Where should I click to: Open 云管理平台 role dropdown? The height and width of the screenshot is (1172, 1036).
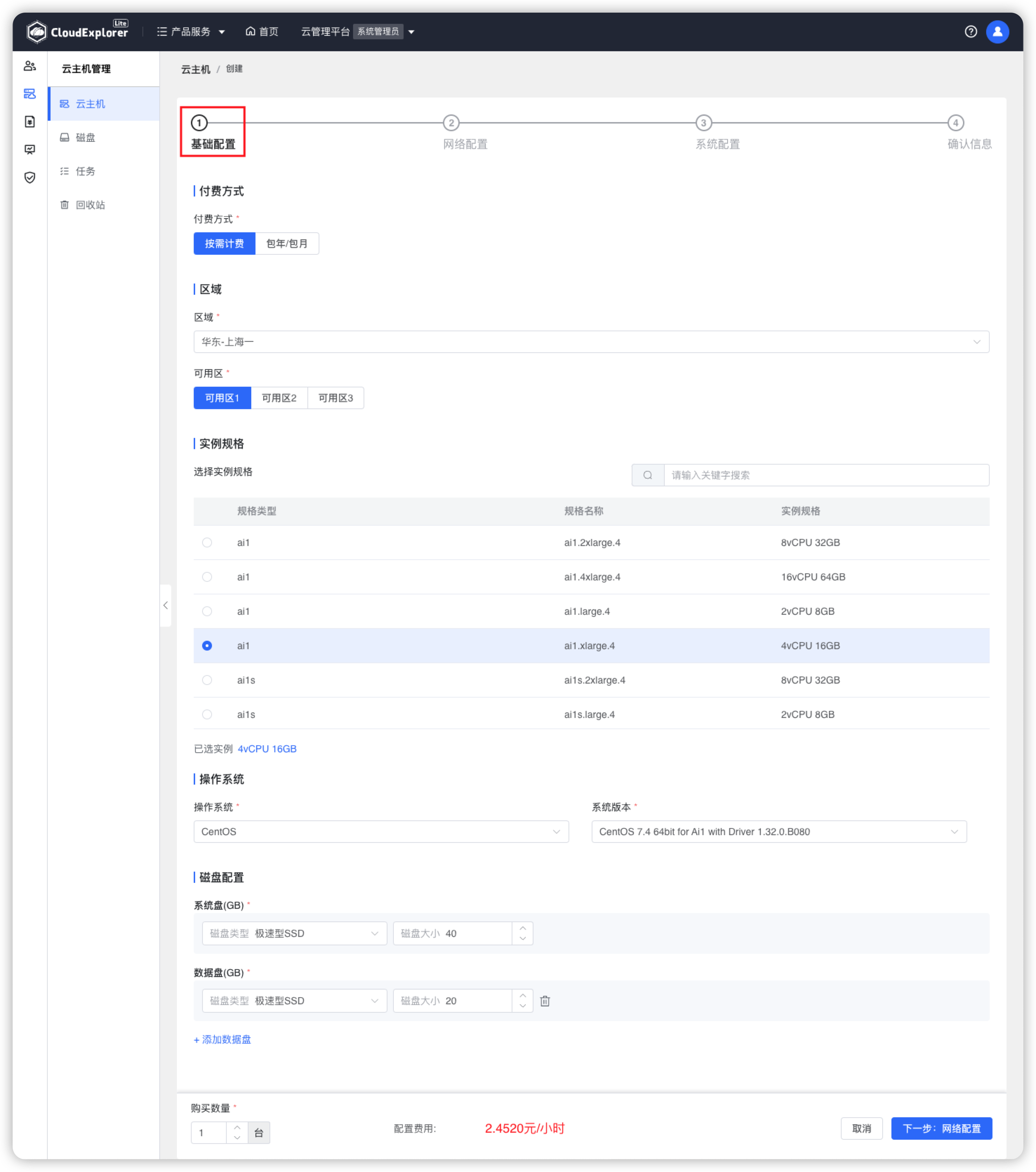358,32
